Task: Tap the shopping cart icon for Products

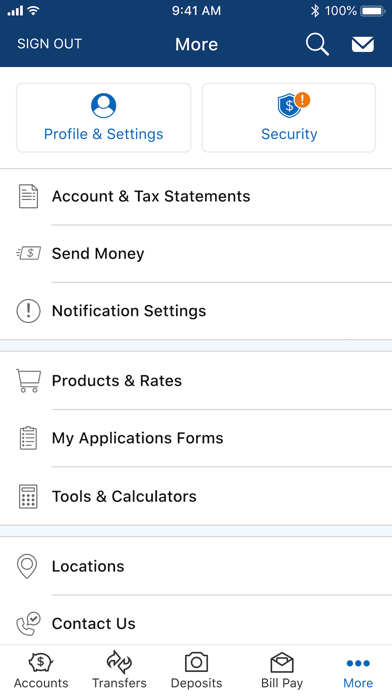Action: (x=28, y=380)
